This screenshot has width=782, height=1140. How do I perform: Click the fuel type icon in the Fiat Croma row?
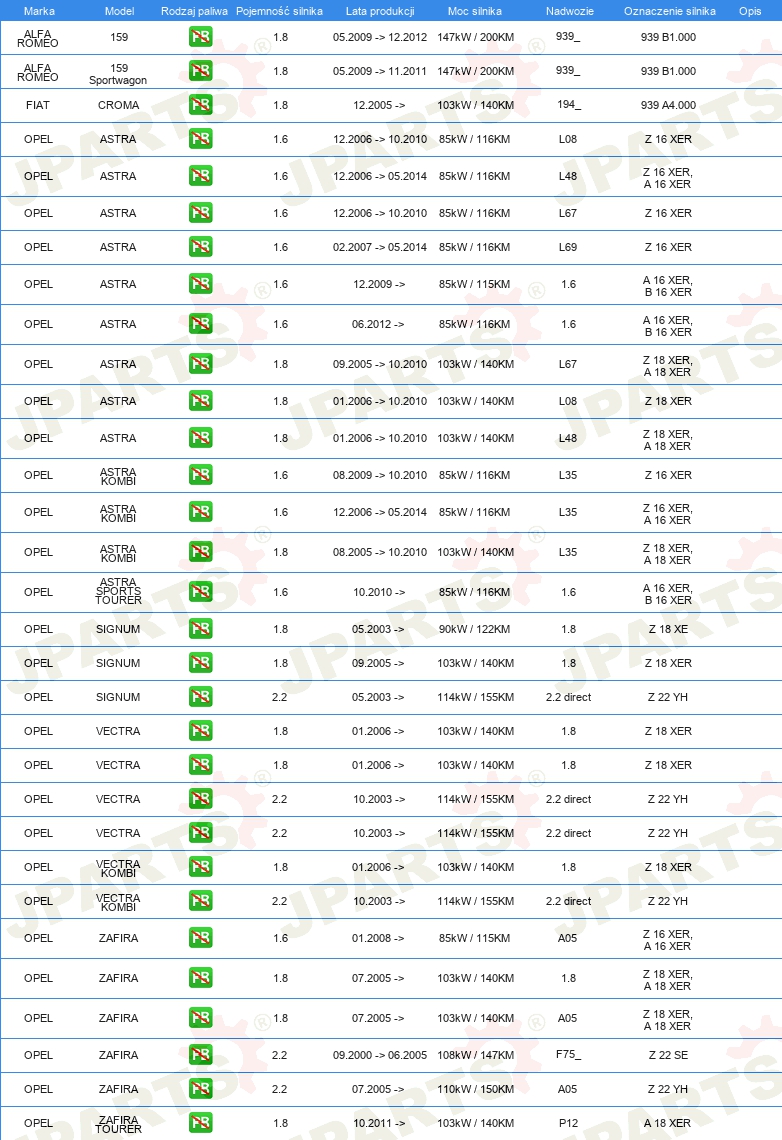point(201,105)
